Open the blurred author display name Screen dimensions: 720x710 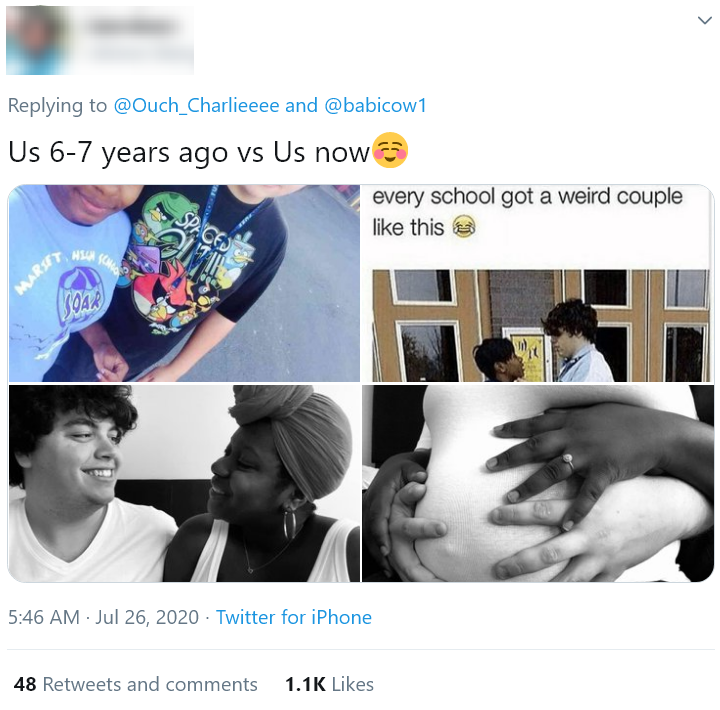[x=133, y=27]
